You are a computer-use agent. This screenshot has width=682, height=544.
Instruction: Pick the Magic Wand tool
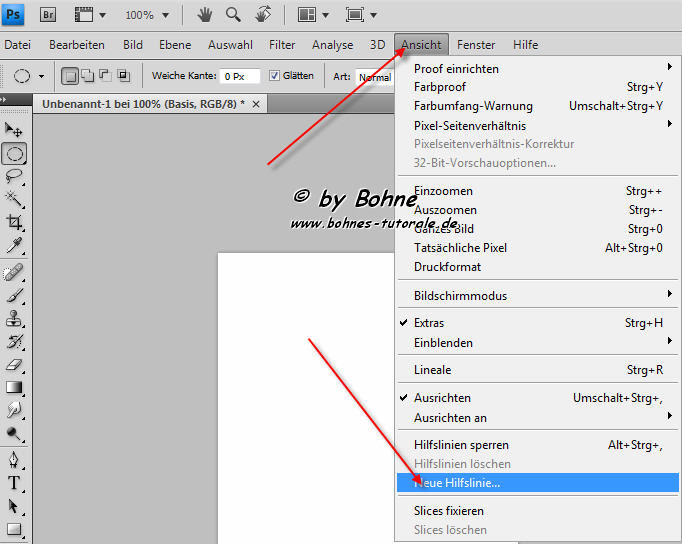pyautogui.click(x=14, y=199)
